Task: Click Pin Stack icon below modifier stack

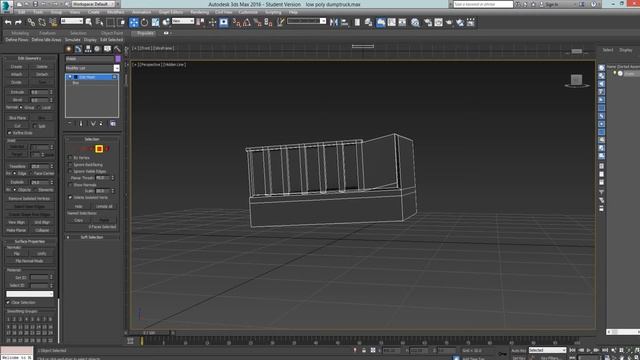Action: tap(70, 123)
